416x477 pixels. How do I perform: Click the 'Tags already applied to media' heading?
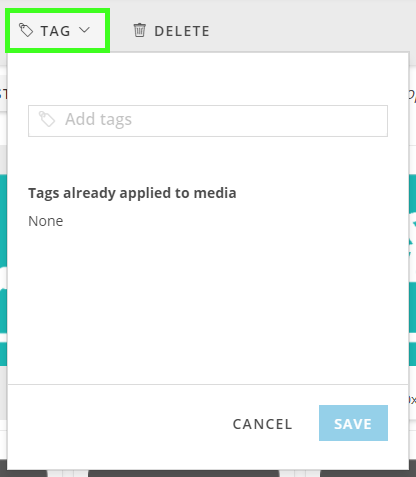(x=132, y=193)
